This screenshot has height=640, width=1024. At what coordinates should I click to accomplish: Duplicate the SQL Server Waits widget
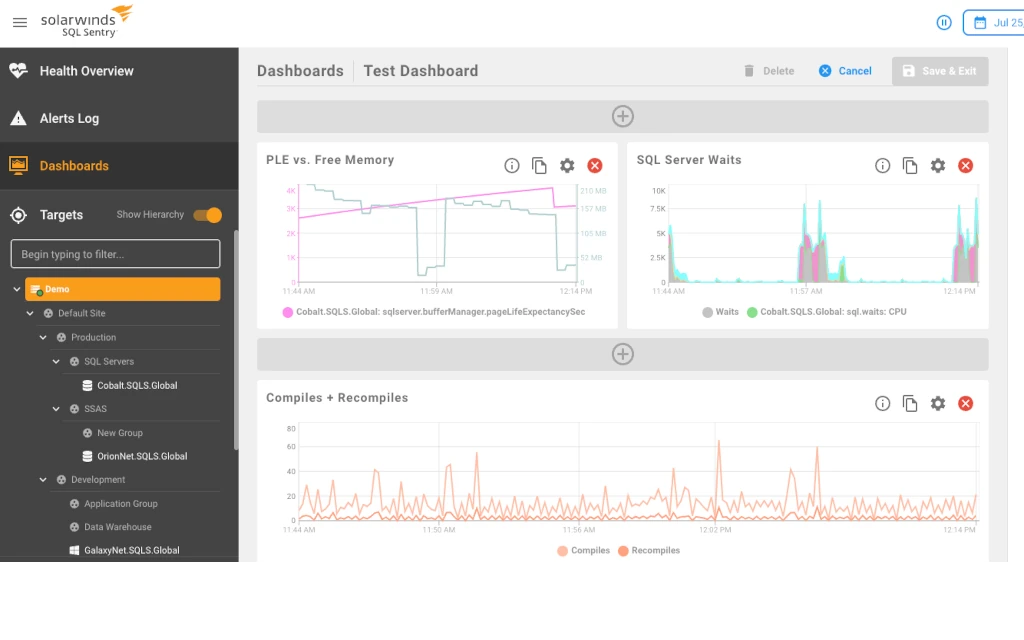[x=910, y=165]
